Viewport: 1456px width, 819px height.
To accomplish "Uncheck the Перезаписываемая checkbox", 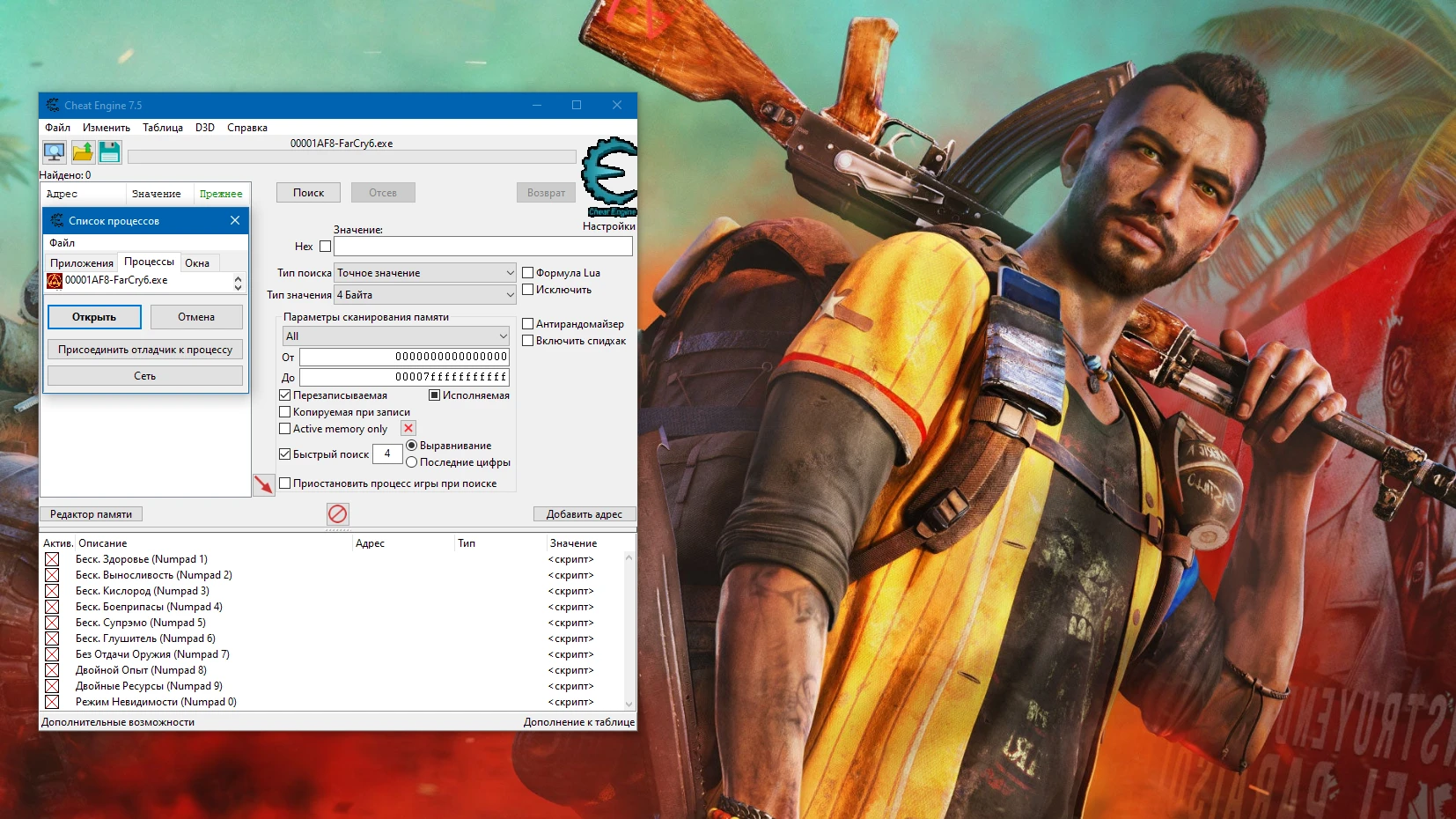I will tap(284, 395).
